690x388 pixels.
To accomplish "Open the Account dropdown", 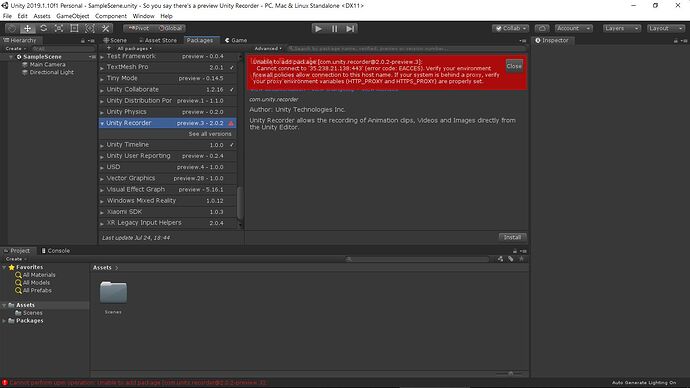I will click(x=574, y=28).
